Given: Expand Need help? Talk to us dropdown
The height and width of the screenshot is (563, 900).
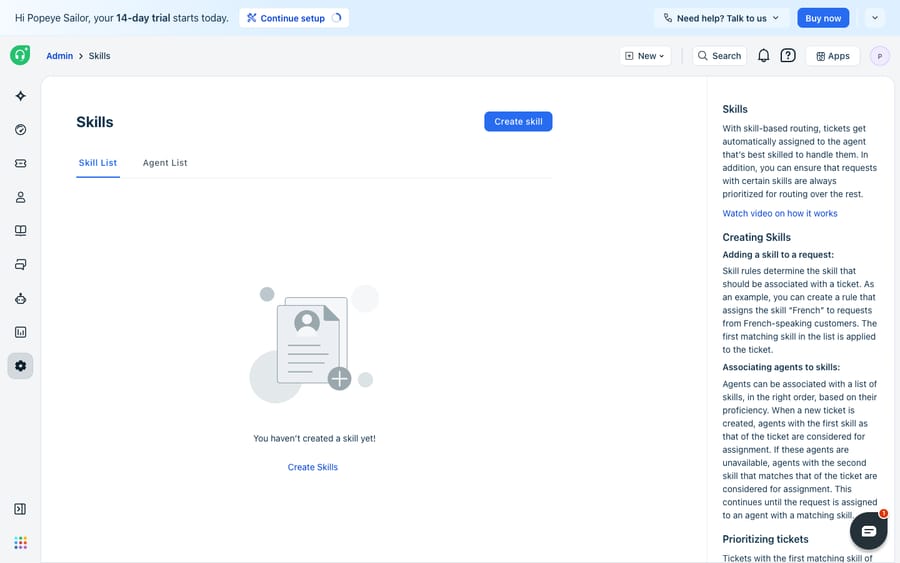Looking at the screenshot, I should (721, 18).
